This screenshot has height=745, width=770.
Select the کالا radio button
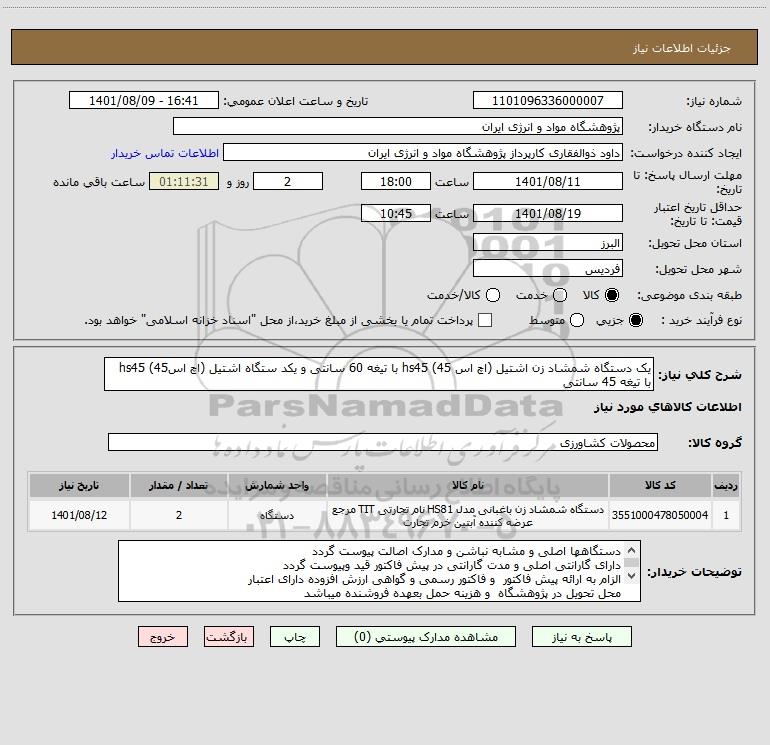(612, 295)
